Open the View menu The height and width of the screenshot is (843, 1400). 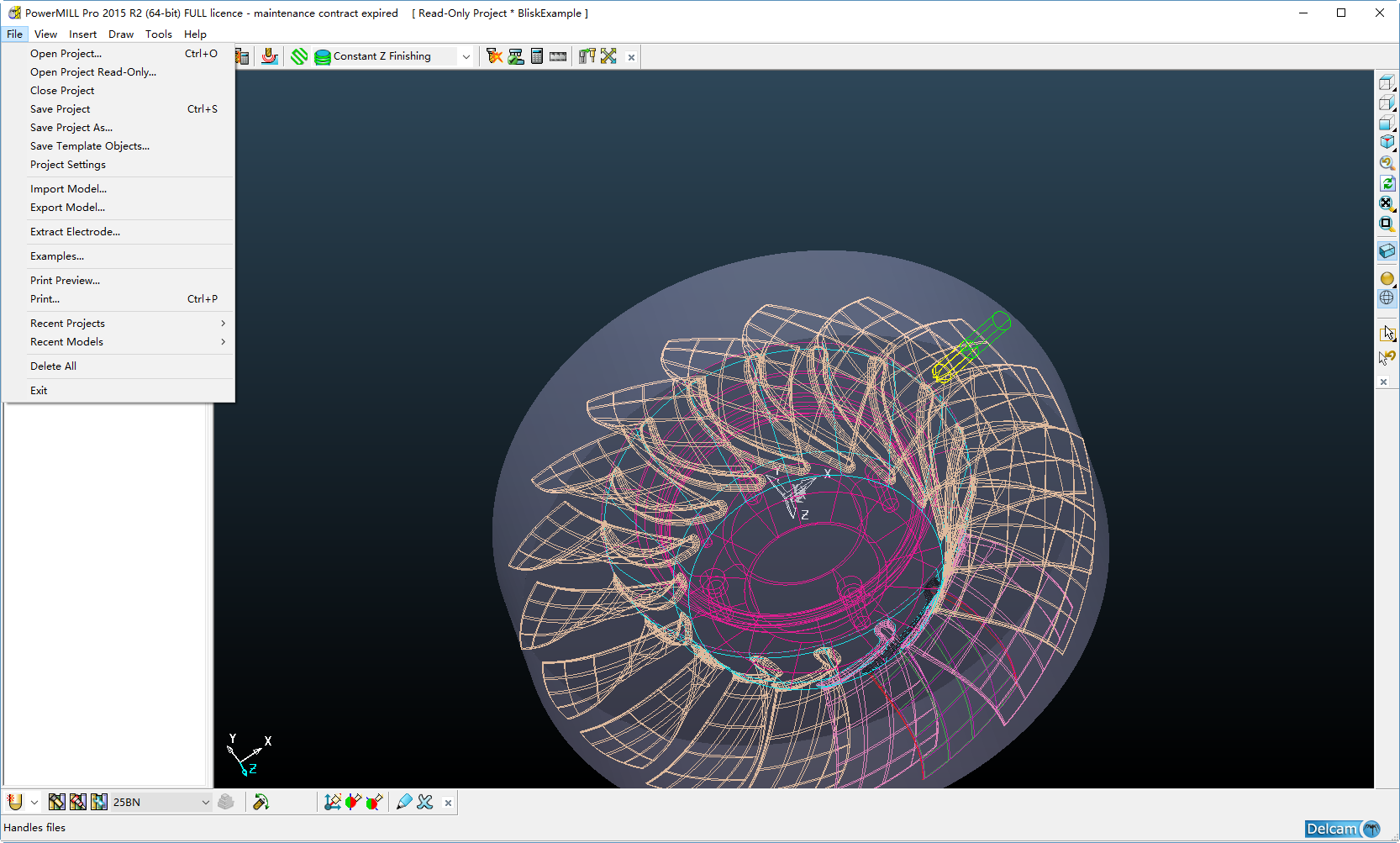coord(45,34)
